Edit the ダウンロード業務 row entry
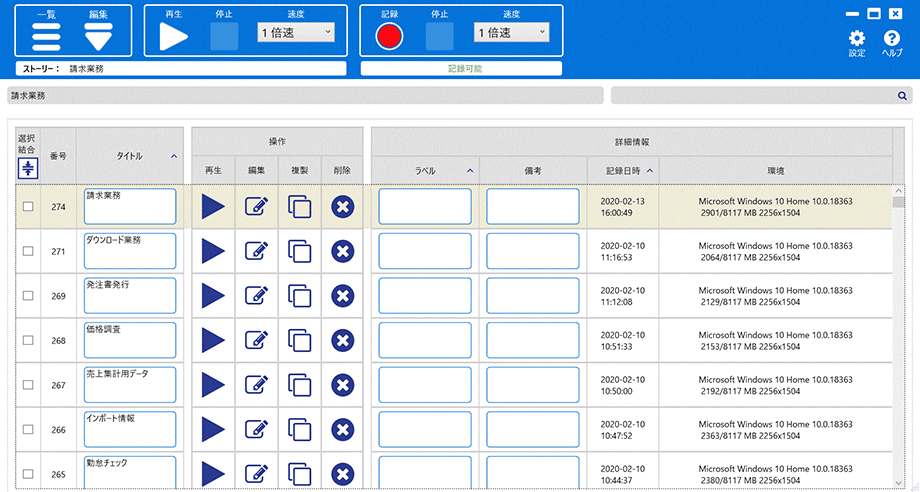This screenshot has height=492, width=920. 256,251
